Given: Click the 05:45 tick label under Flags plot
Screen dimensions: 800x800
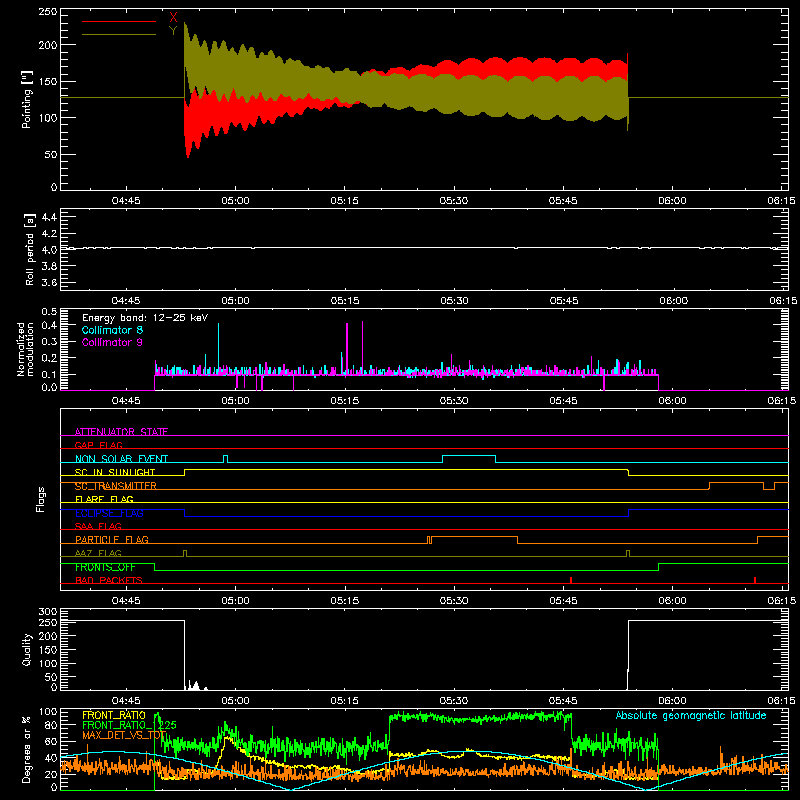Looking at the screenshot, I should [563, 601].
